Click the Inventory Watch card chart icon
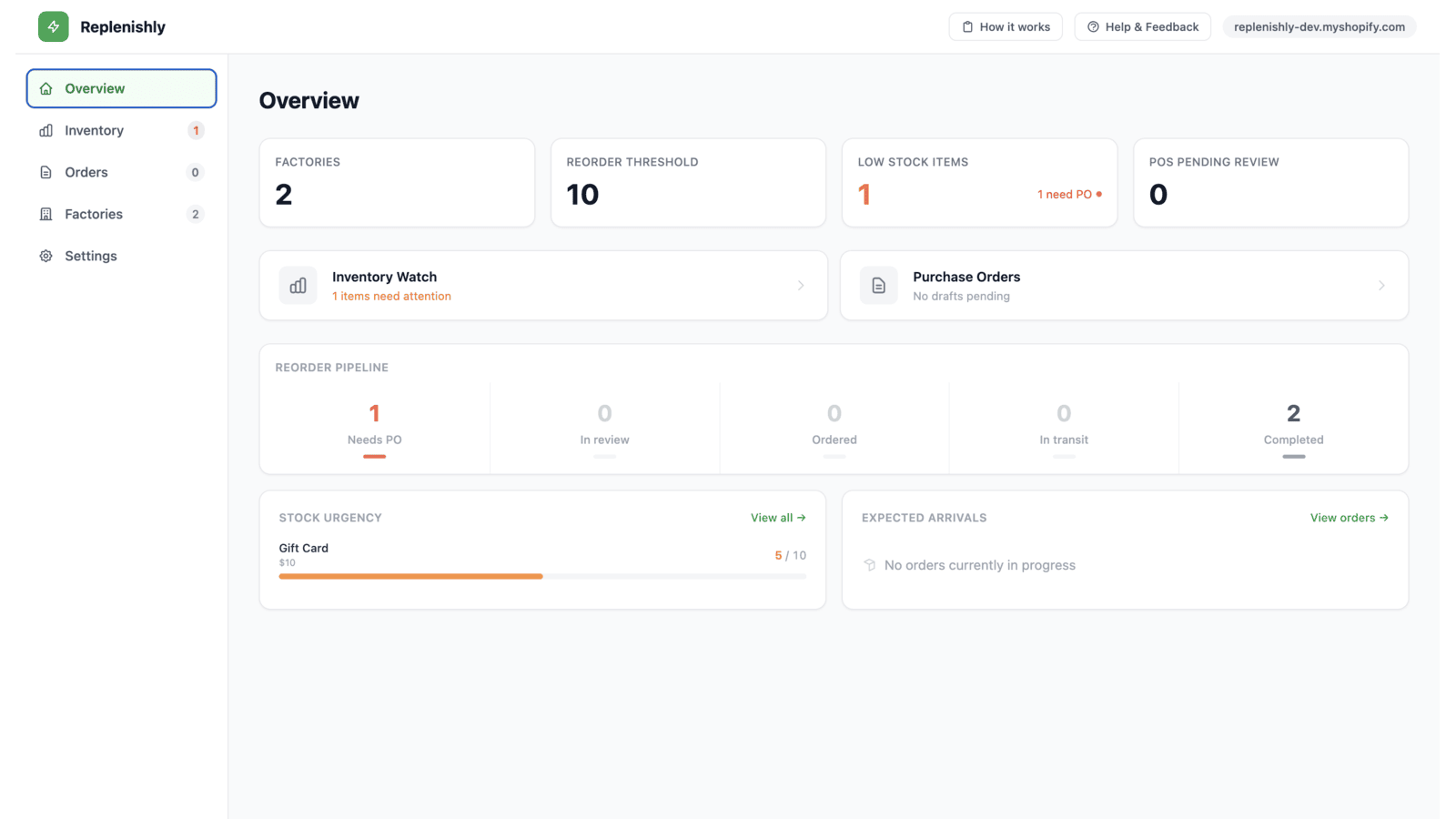This screenshot has height=819, width=1456. pyautogui.click(x=298, y=286)
